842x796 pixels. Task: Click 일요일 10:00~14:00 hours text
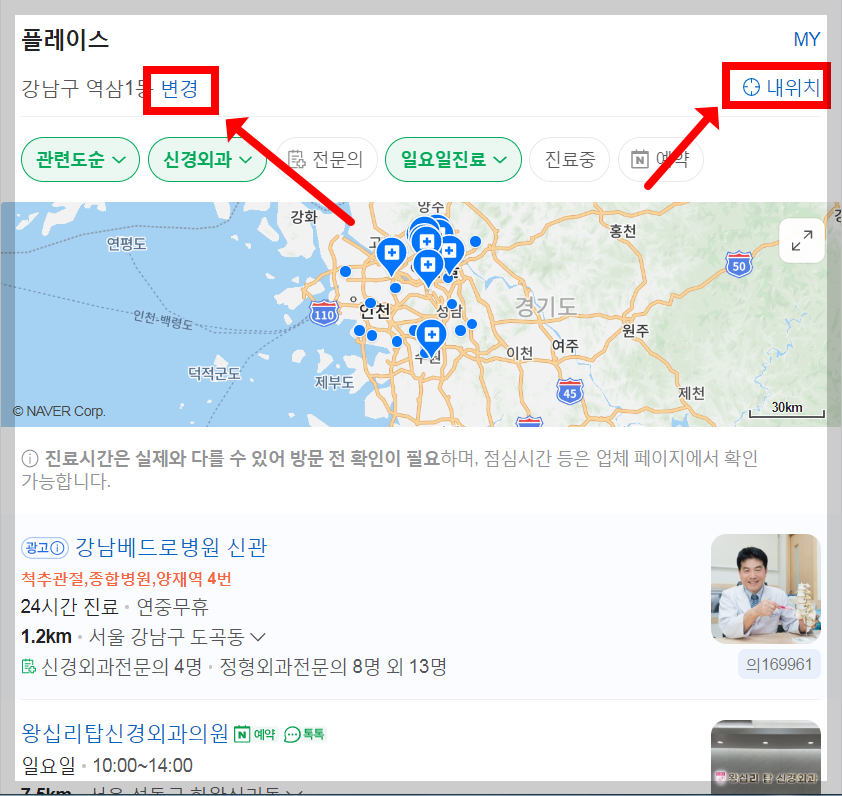[x=107, y=765]
